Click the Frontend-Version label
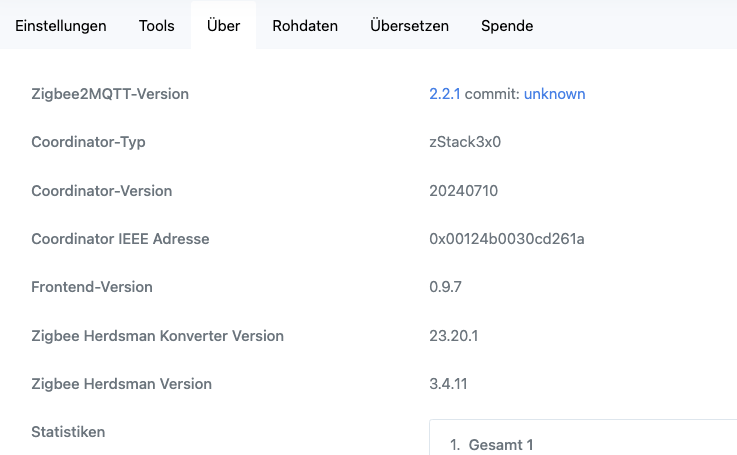The width and height of the screenshot is (737, 455). coord(92,287)
